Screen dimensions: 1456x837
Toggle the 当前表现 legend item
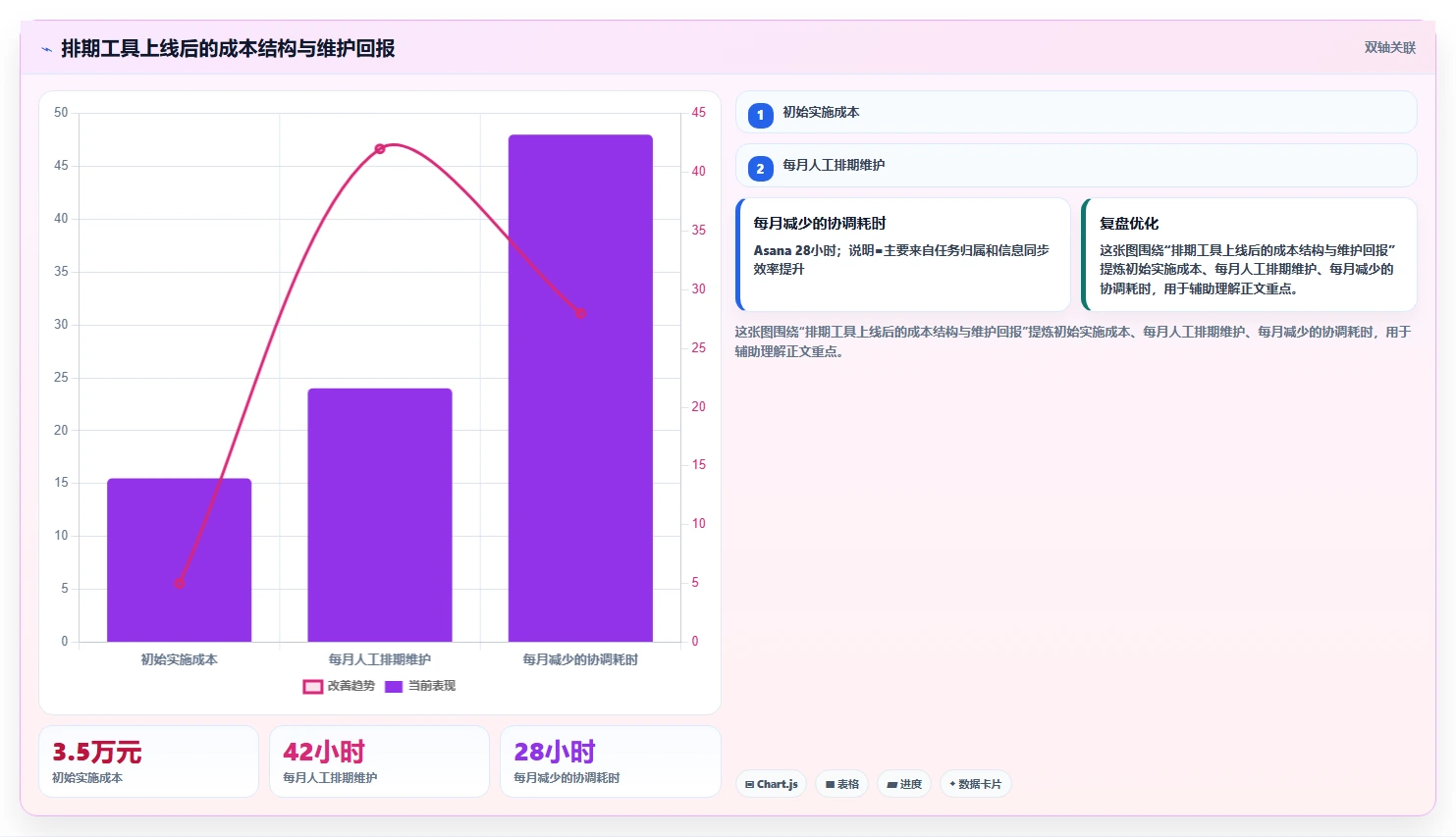[x=419, y=686]
